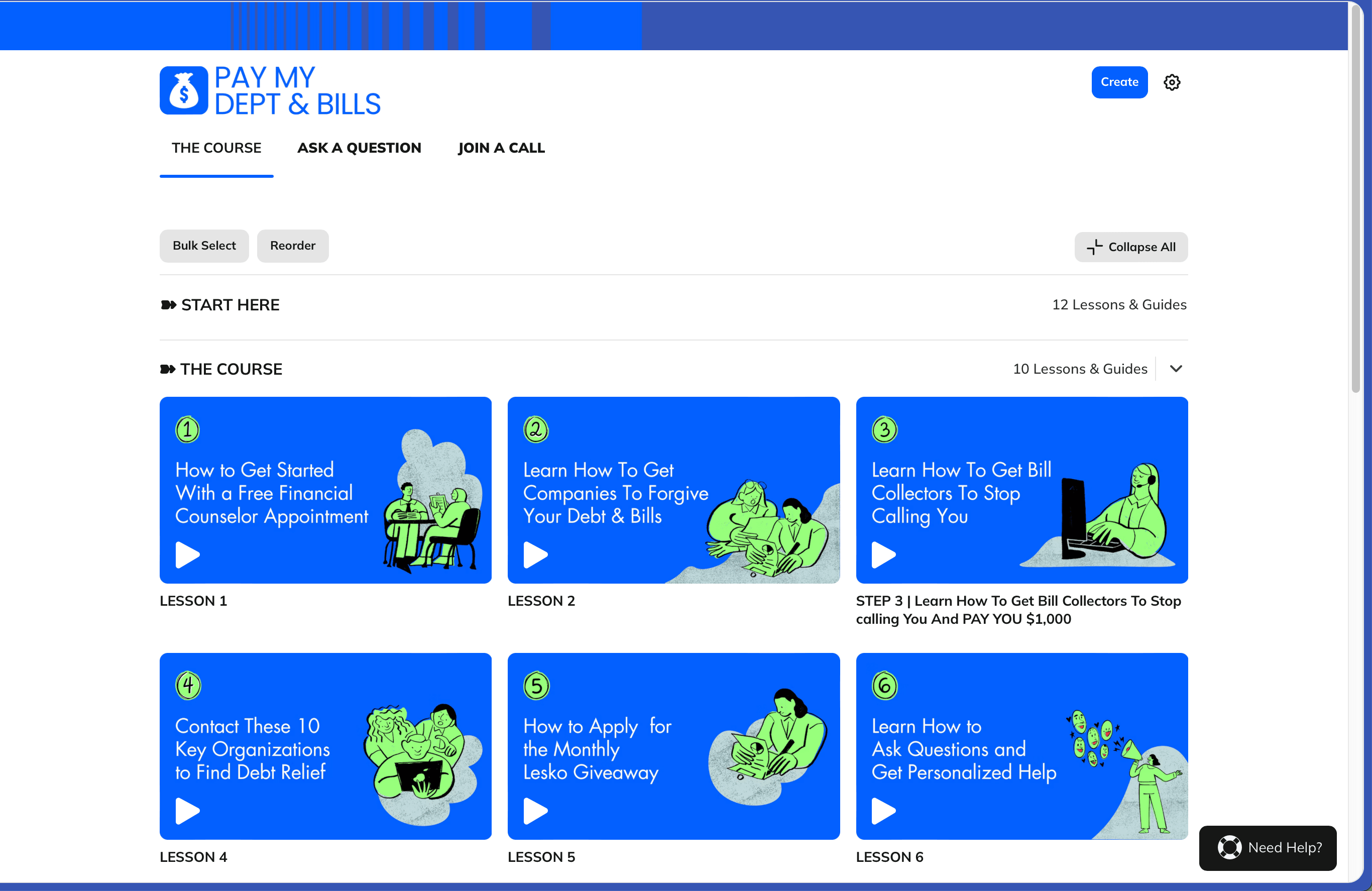Click the money bag logo icon
Screen dimensions: 1372x891
[x=184, y=90]
